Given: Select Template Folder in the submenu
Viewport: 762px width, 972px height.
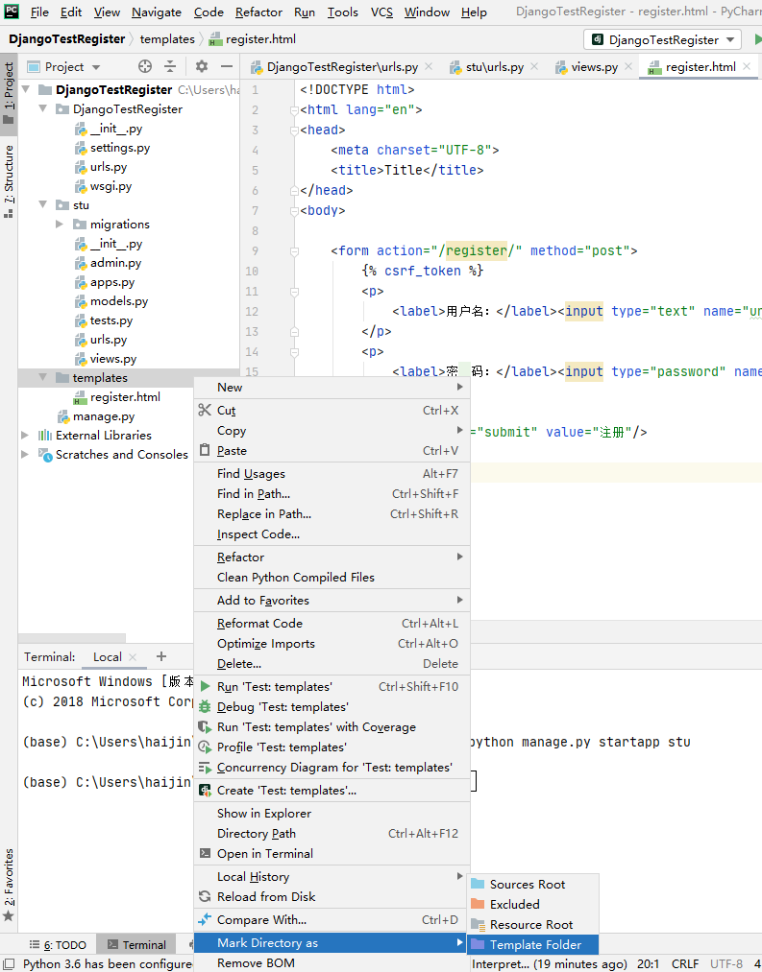Looking at the screenshot, I should click(535, 945).
